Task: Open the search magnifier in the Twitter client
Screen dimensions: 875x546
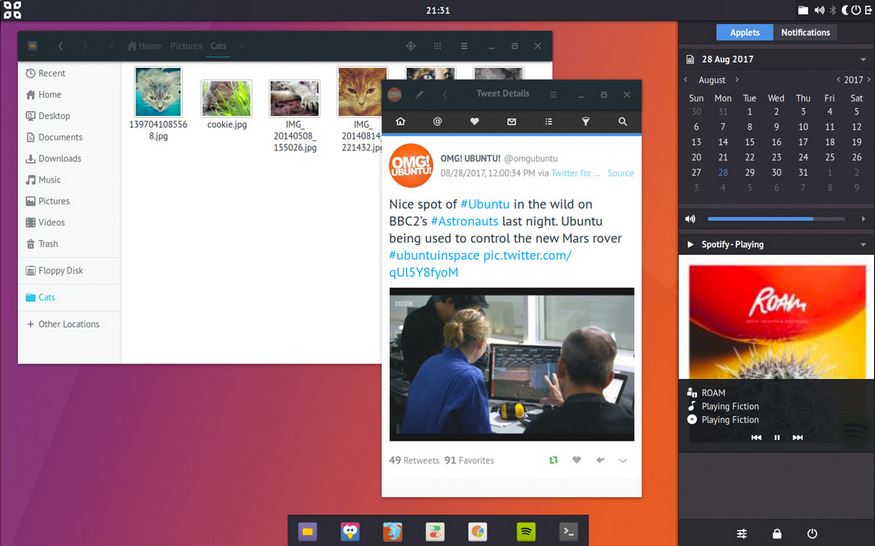Action: (622, 122)
